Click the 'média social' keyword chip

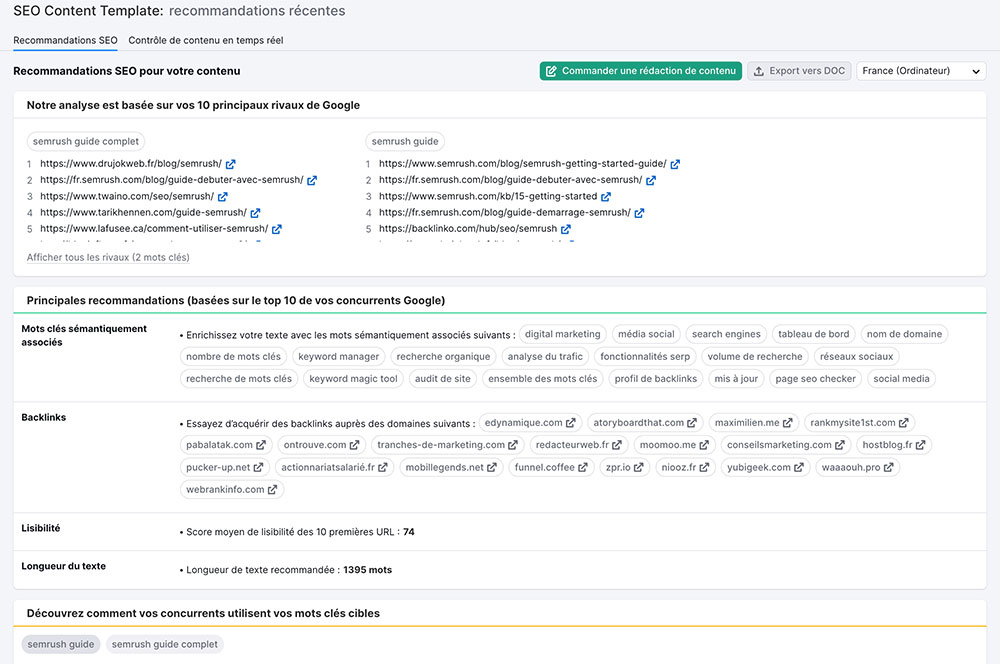[646, 334]
